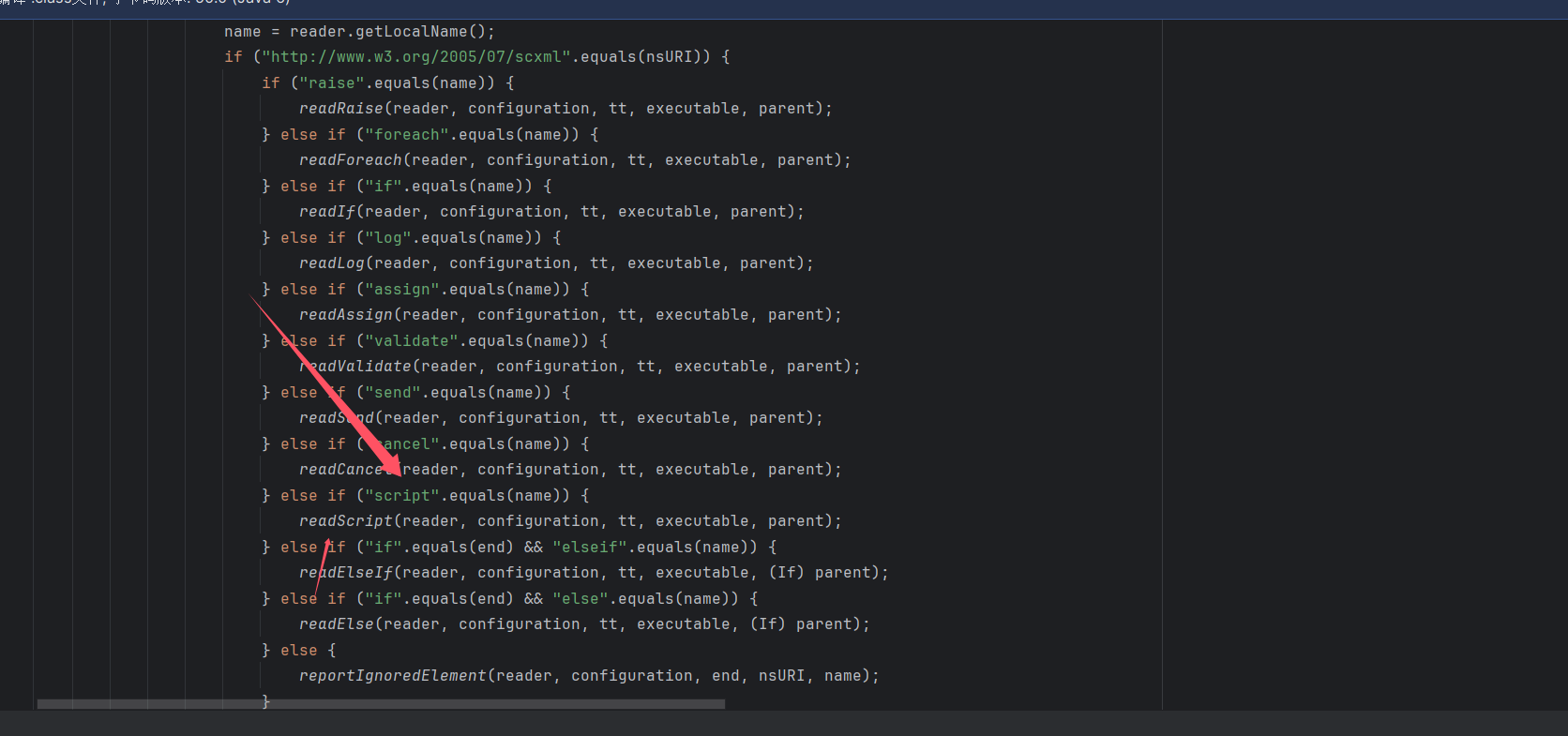Click the scxml namespace URL string
The image size is (1568, 736).
[416, 57]
